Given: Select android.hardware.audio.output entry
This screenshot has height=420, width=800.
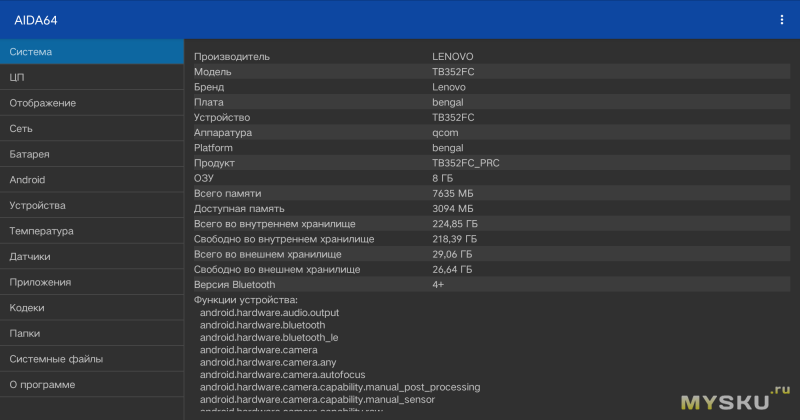Looking at the screenshot, I should coord(269,312).
